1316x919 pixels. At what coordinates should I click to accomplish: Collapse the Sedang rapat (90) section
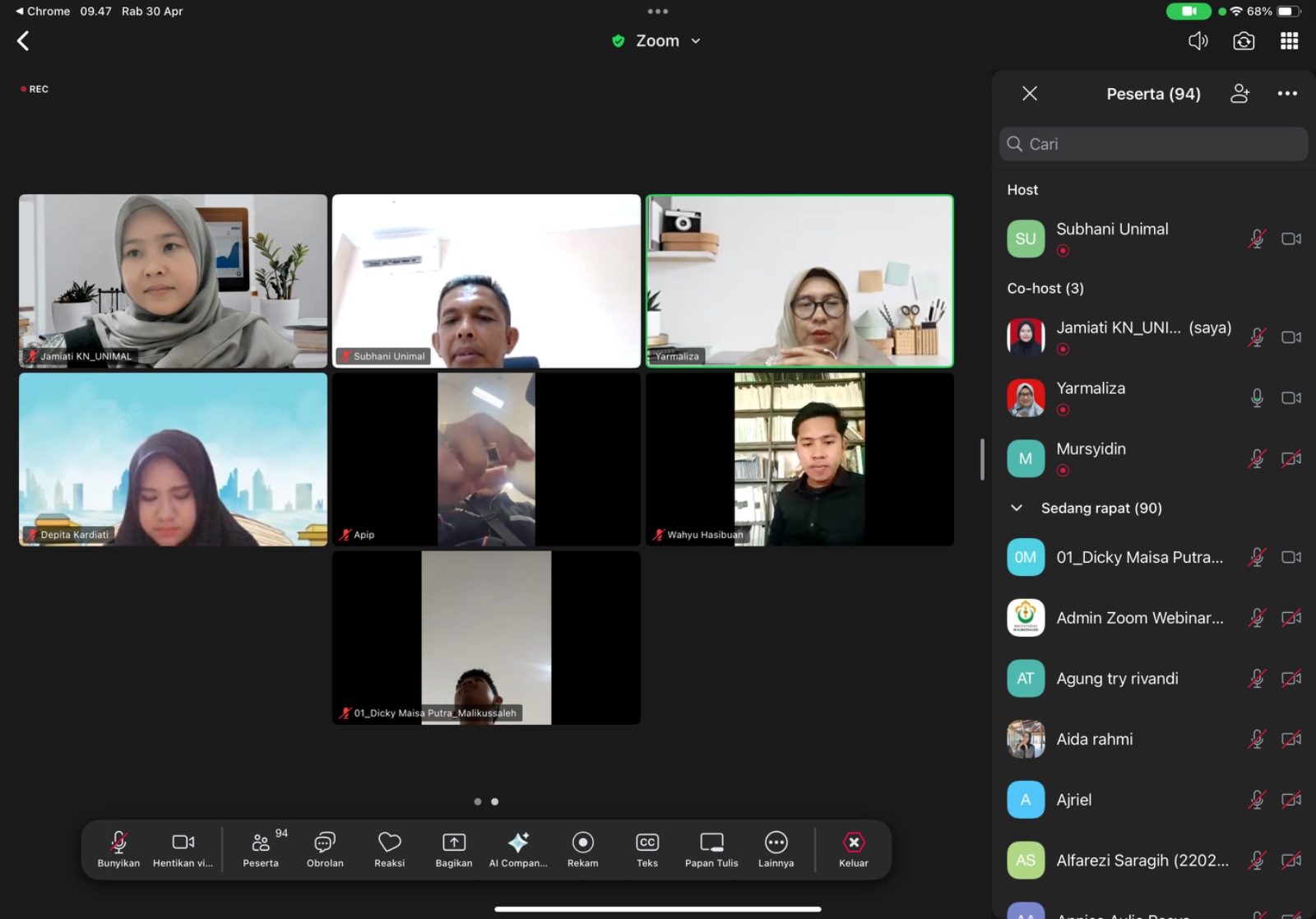coord(1017,508)
